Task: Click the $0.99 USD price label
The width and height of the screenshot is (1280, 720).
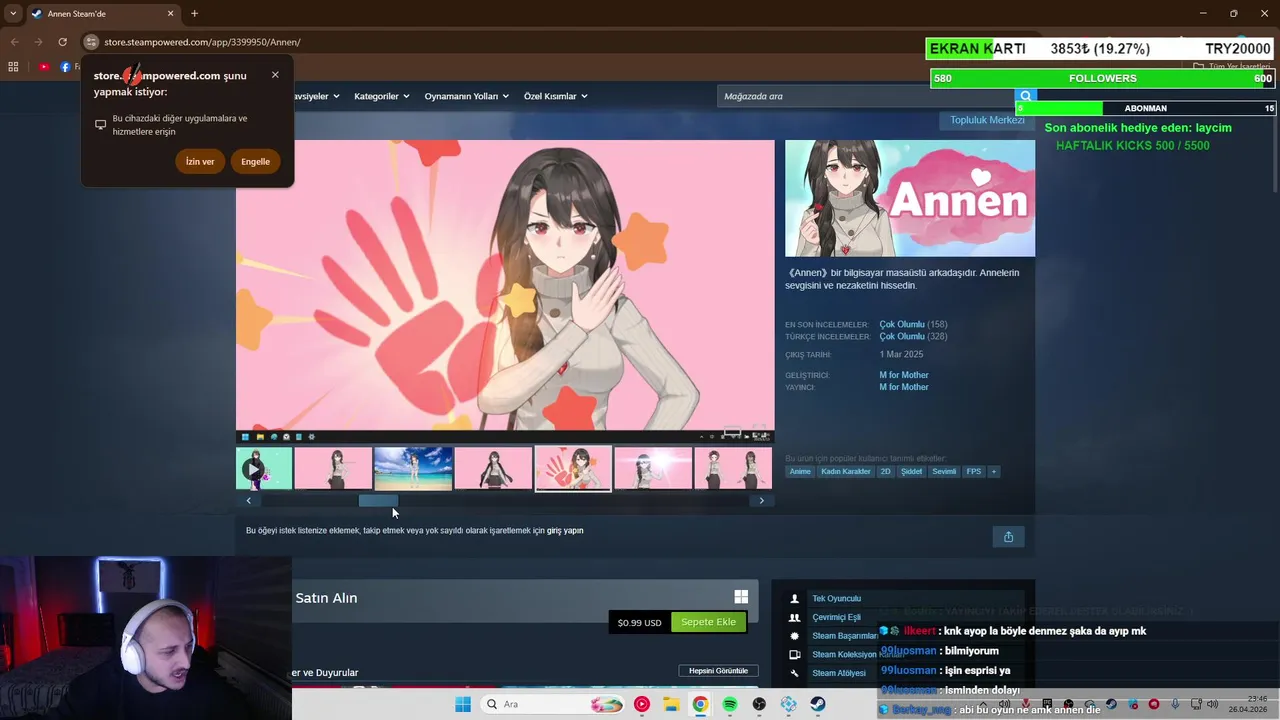Action: click(x=640, y=622)
